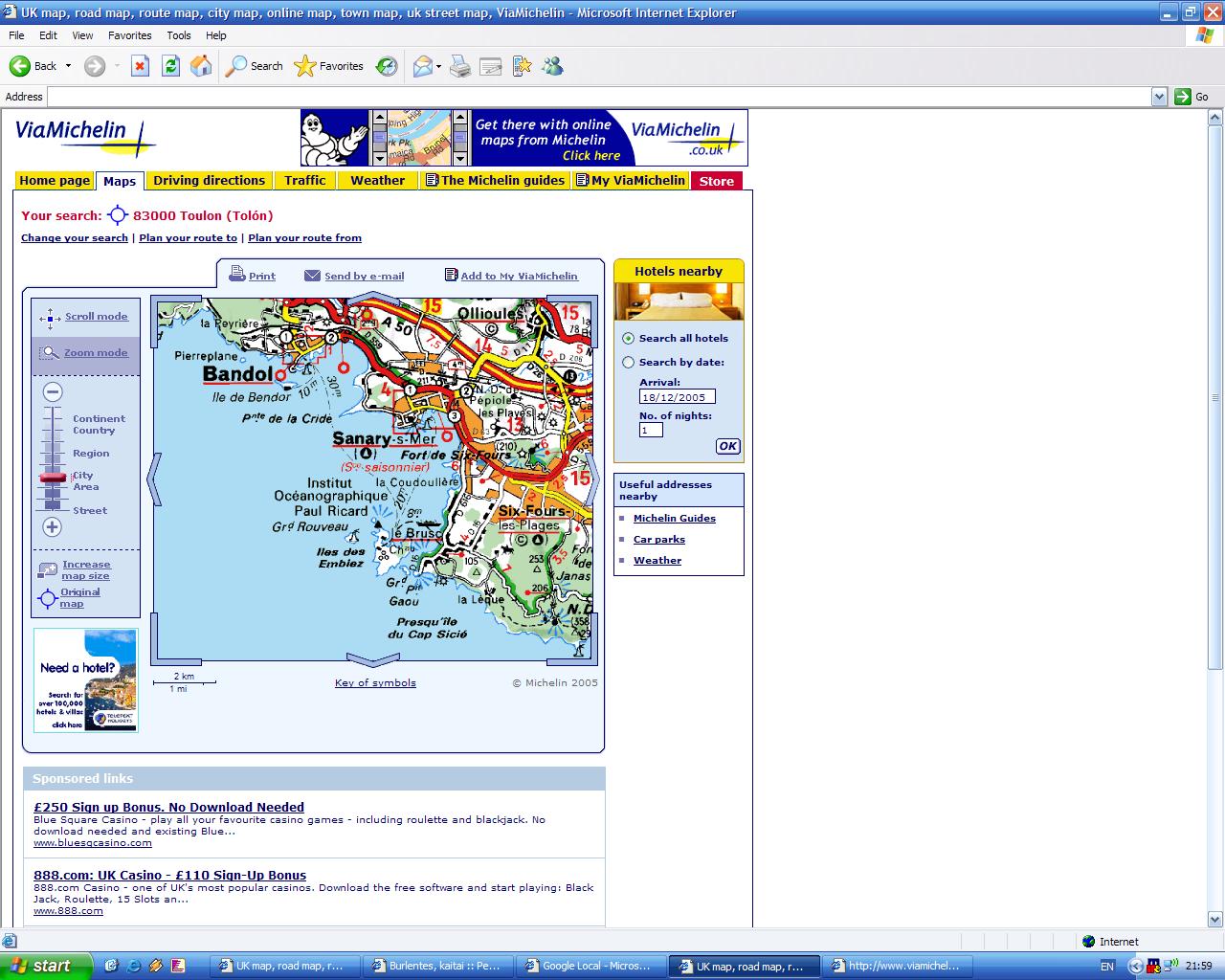Zoom out with the minus icon
1225x980 pixels.
53,391
